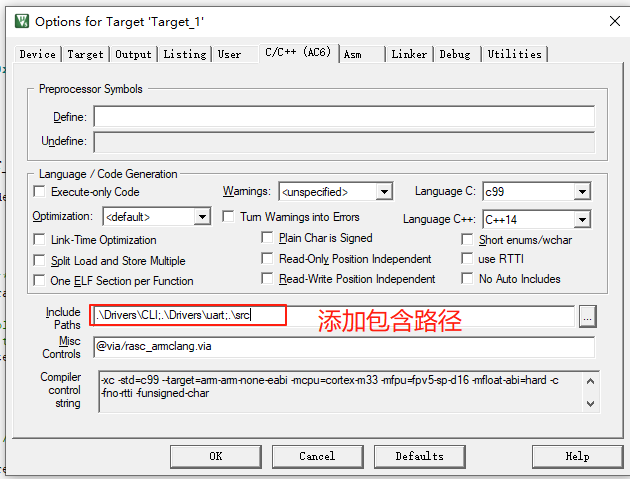The width and height of the screenshot is (630, 479).
Task: Check No Auto Includes
Action: (467, 278)
